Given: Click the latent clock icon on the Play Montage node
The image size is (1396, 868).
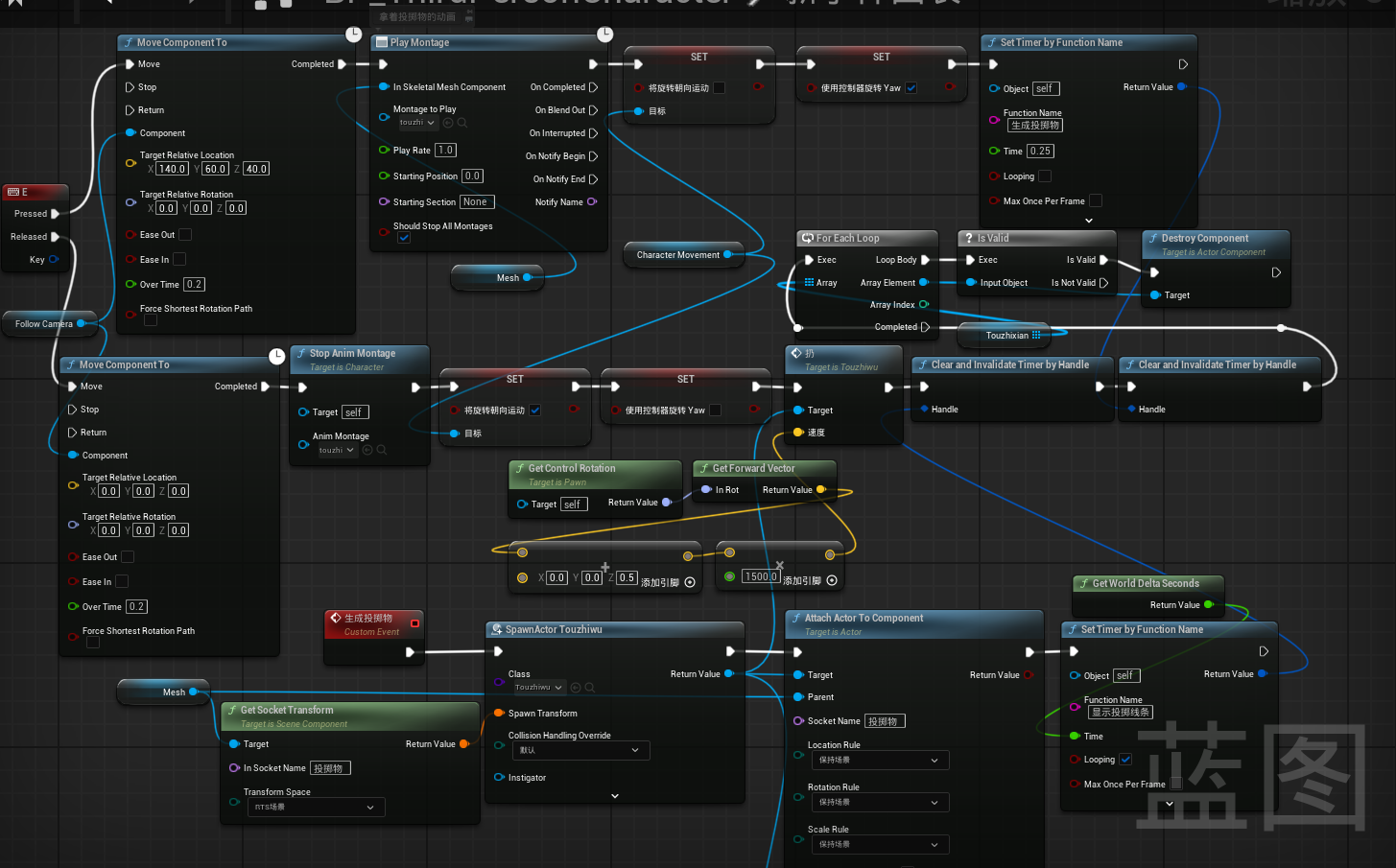Looking at the screenshot, I should click(x=604, y=35).
